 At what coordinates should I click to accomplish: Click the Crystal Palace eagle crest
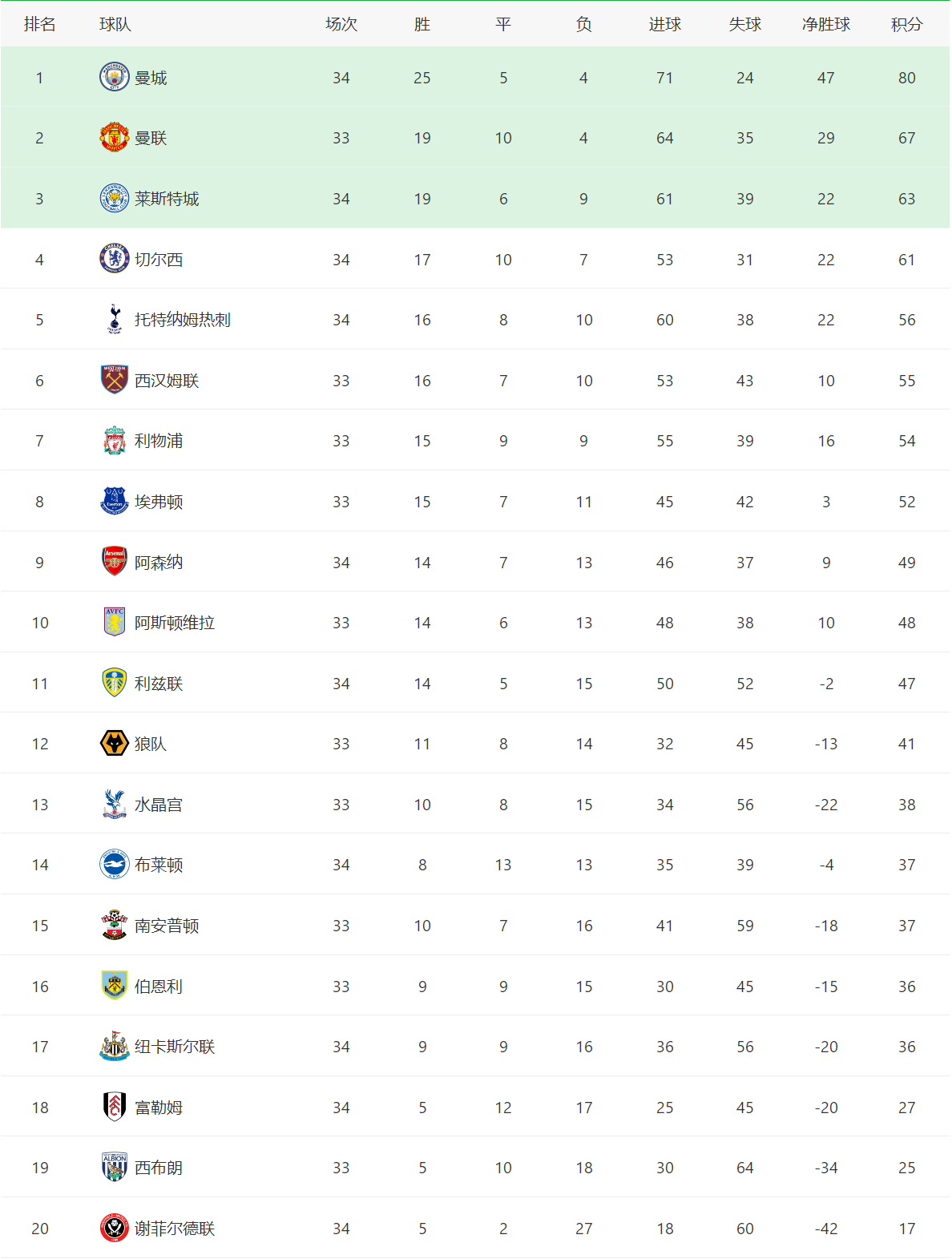(115, 804)
